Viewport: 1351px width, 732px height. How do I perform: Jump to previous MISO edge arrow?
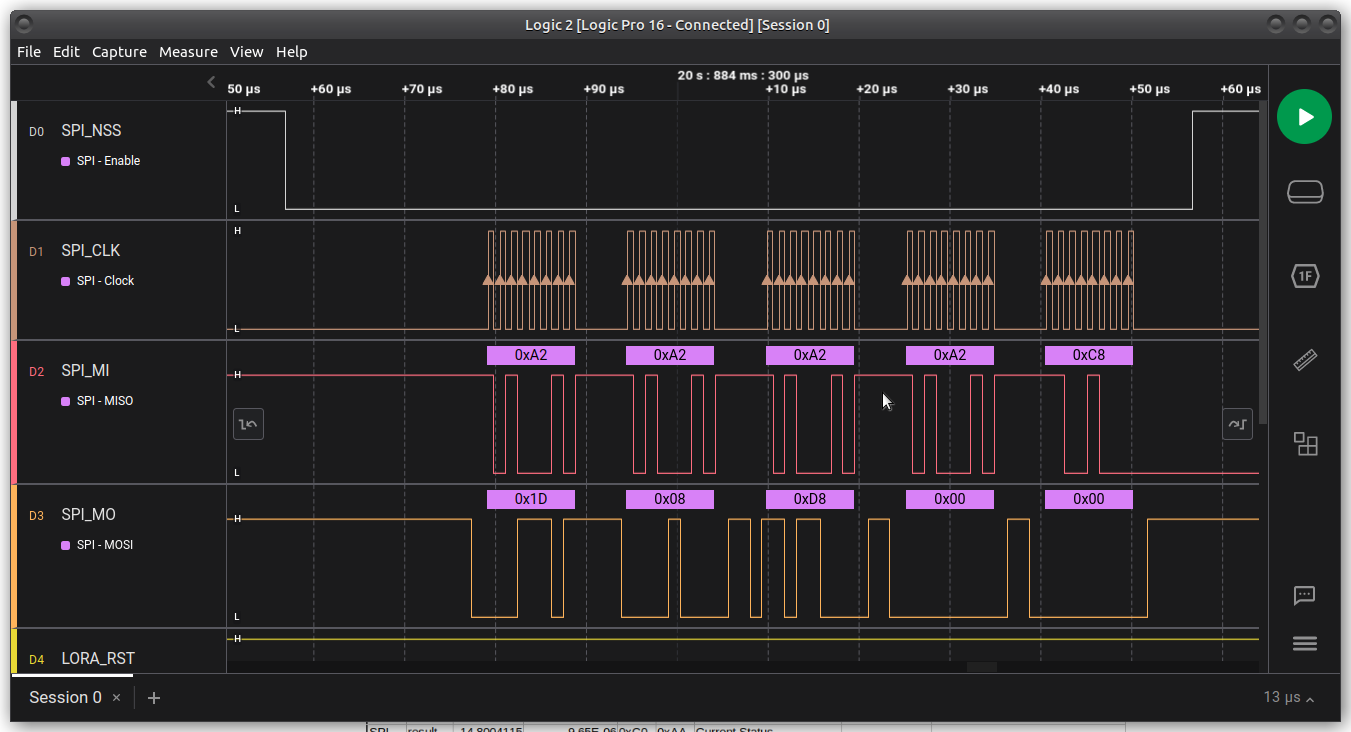tap(248, 424)
